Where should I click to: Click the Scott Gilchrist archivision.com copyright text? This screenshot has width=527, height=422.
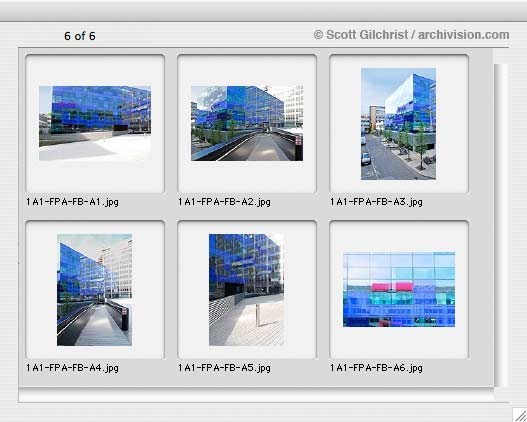click(x=411, y=35)
